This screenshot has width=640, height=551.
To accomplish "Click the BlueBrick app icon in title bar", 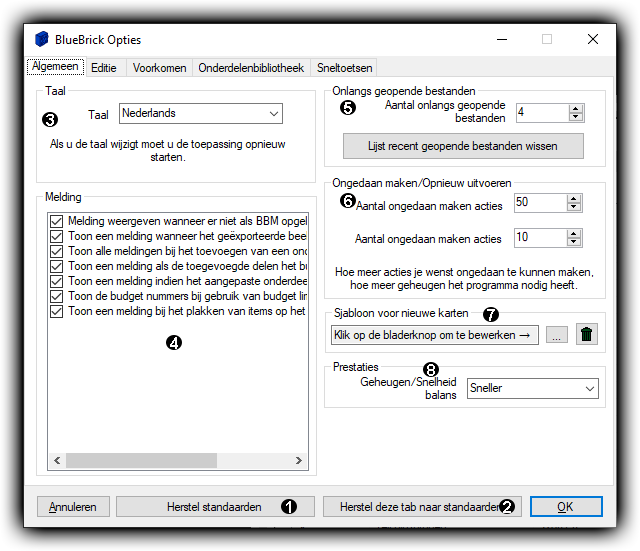I will [x=42, y=39].
